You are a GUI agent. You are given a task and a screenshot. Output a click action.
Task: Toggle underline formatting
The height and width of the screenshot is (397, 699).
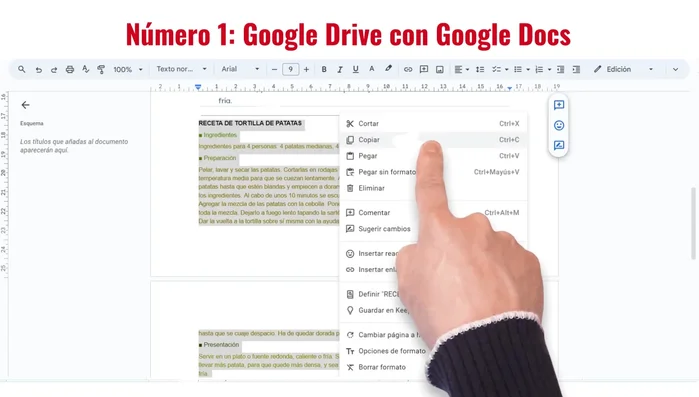click(x=355, y=70)
